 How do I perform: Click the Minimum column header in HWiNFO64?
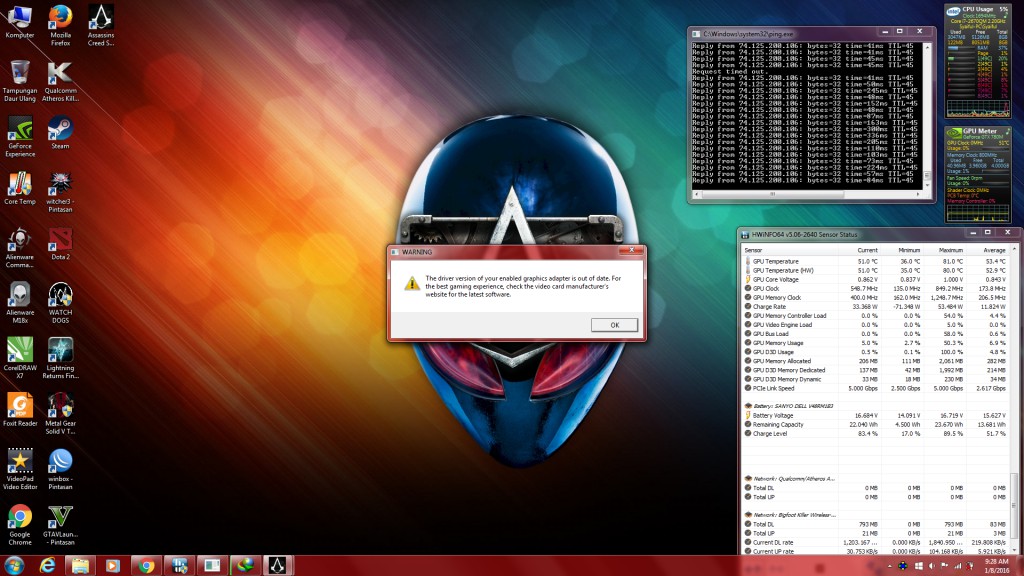point(902,250)
